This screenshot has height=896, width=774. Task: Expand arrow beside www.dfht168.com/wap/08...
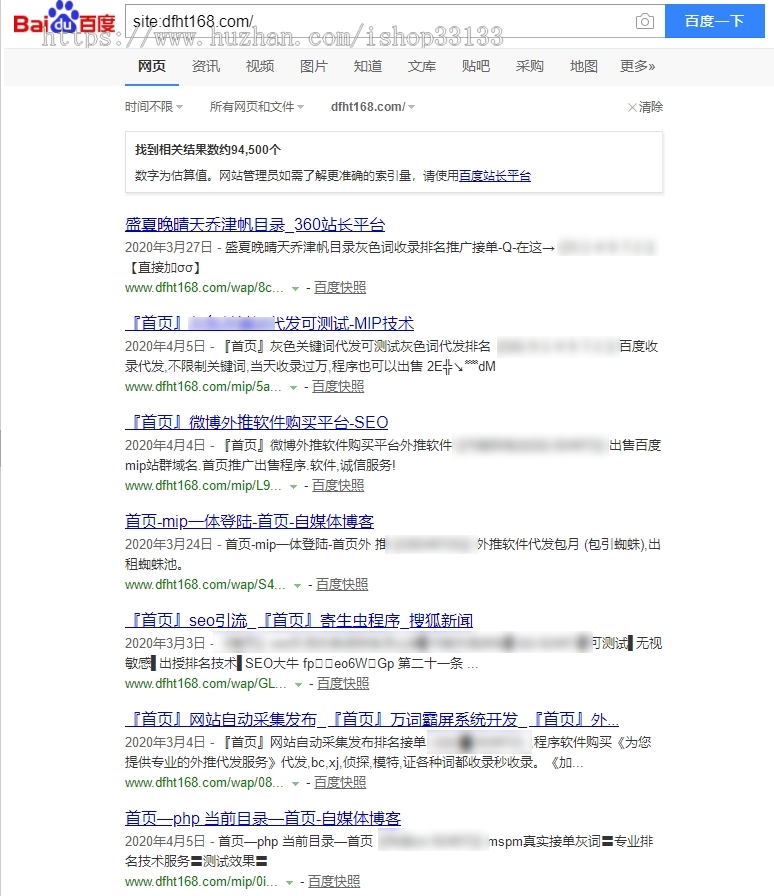pyautogui.click(x=296, y=783)
